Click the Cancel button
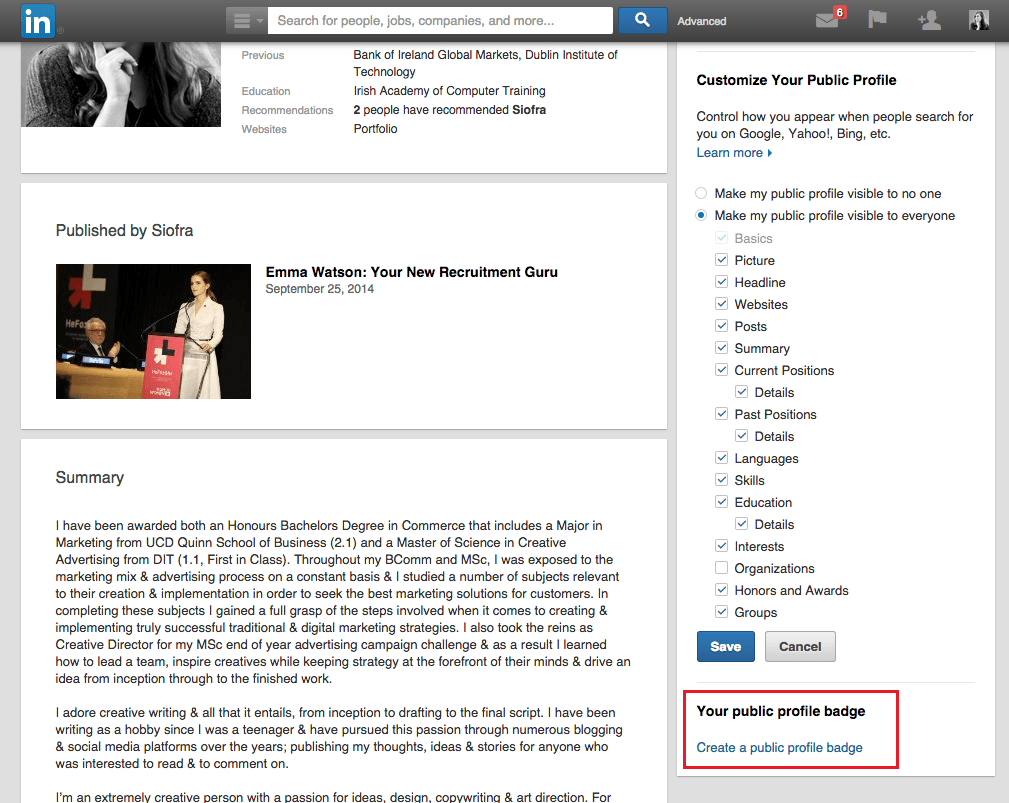The image size is (1009, 803). point(800,647)
